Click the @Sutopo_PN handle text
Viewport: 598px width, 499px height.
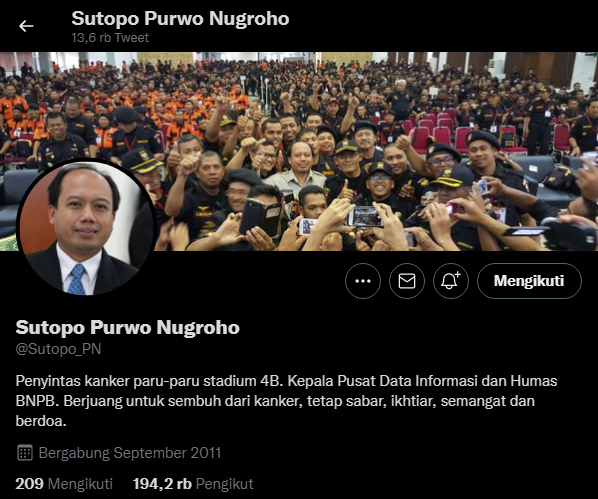tap(58, 349)
